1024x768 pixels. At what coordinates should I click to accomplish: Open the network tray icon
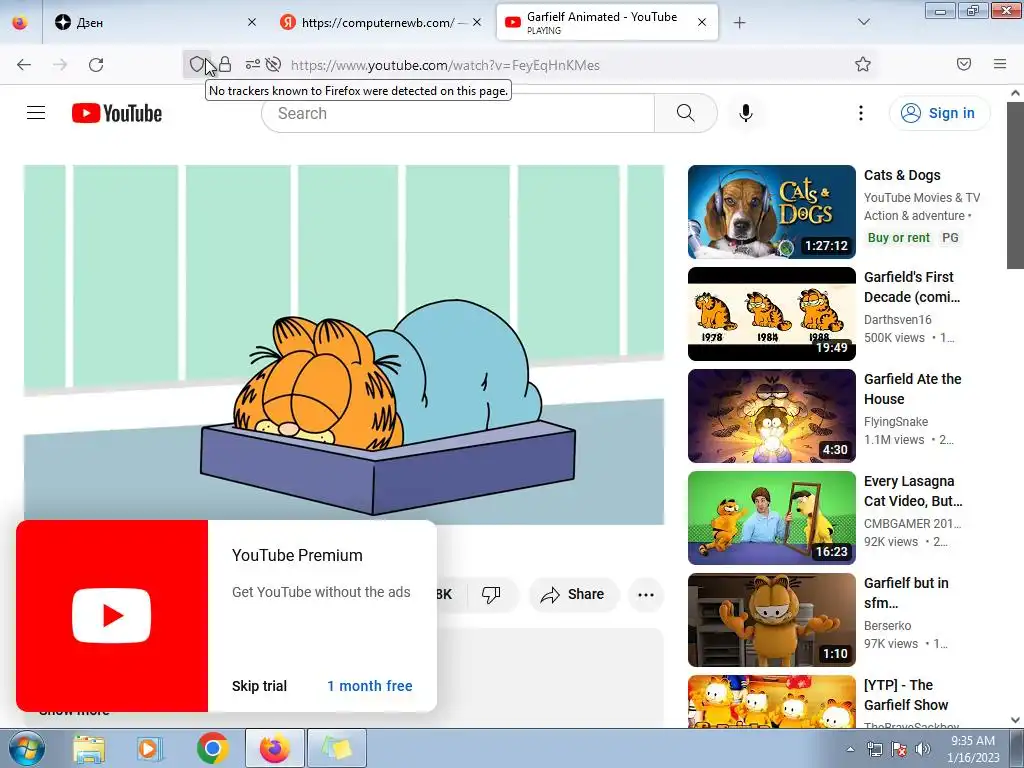[874, 749]
